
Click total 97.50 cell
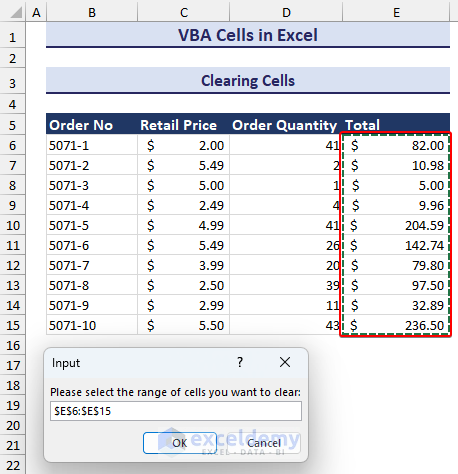click(396, 285)
